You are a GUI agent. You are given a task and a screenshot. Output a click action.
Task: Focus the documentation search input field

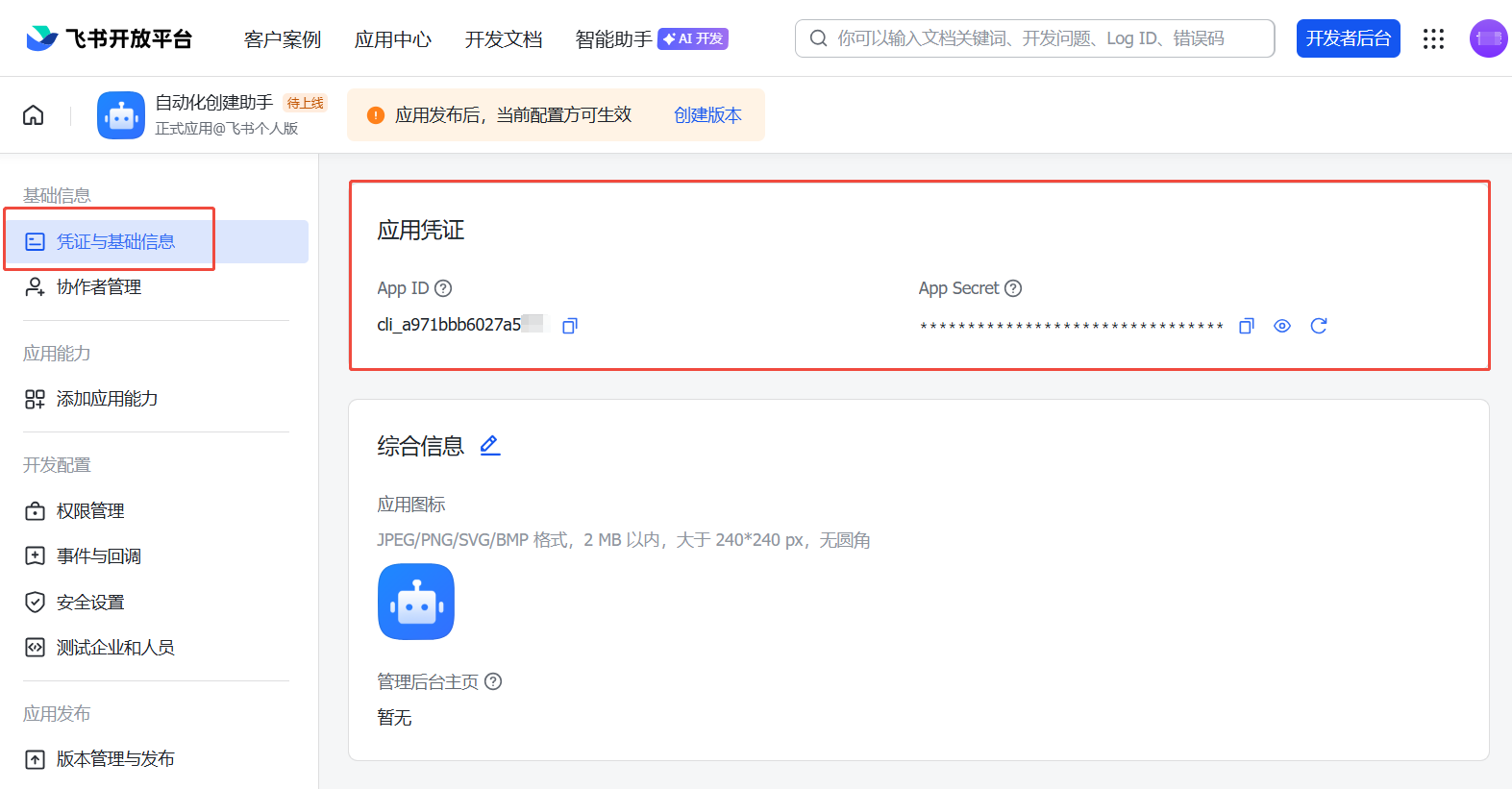[1035, 38]
